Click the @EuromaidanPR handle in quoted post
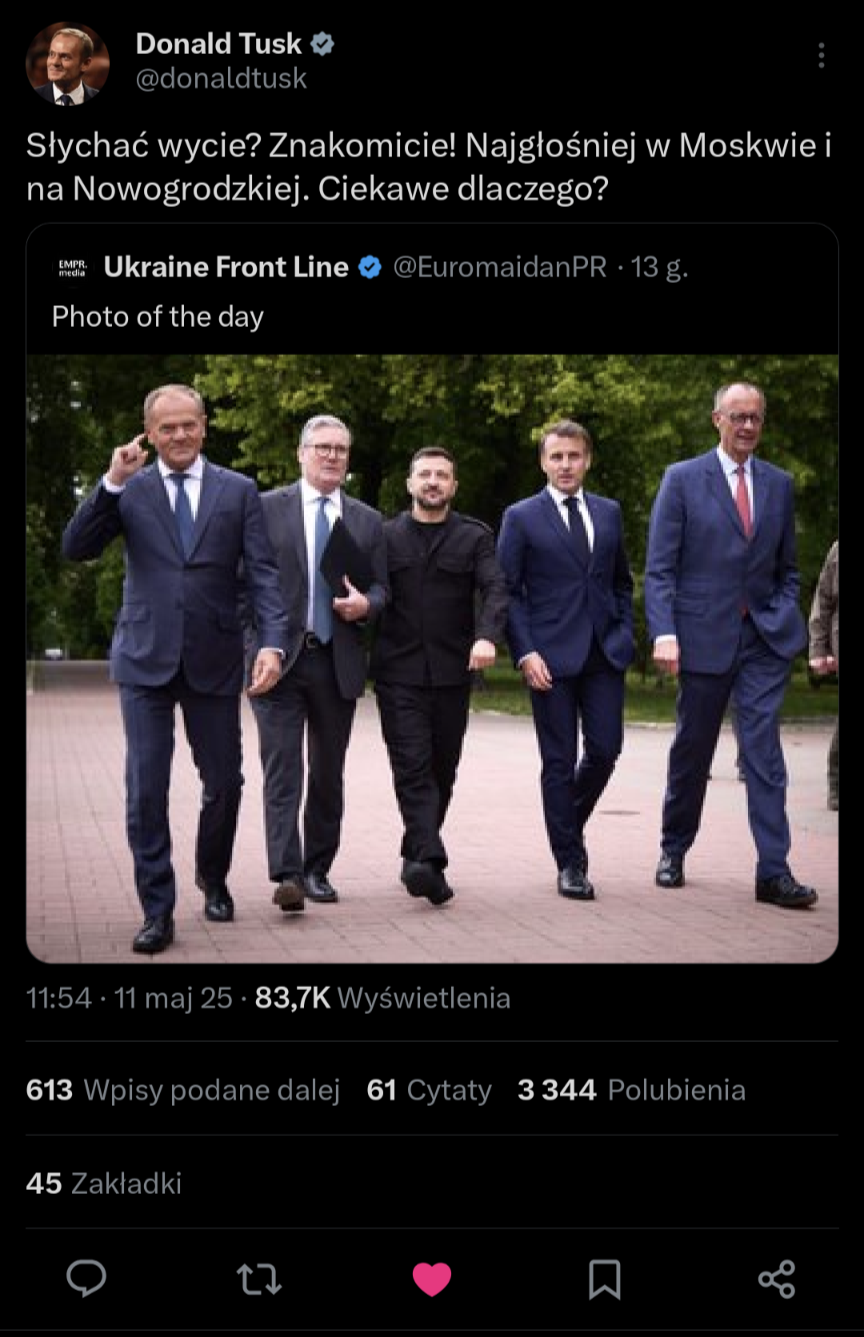This screenshot has height=1337, width=864. click(x=499, y=267)
